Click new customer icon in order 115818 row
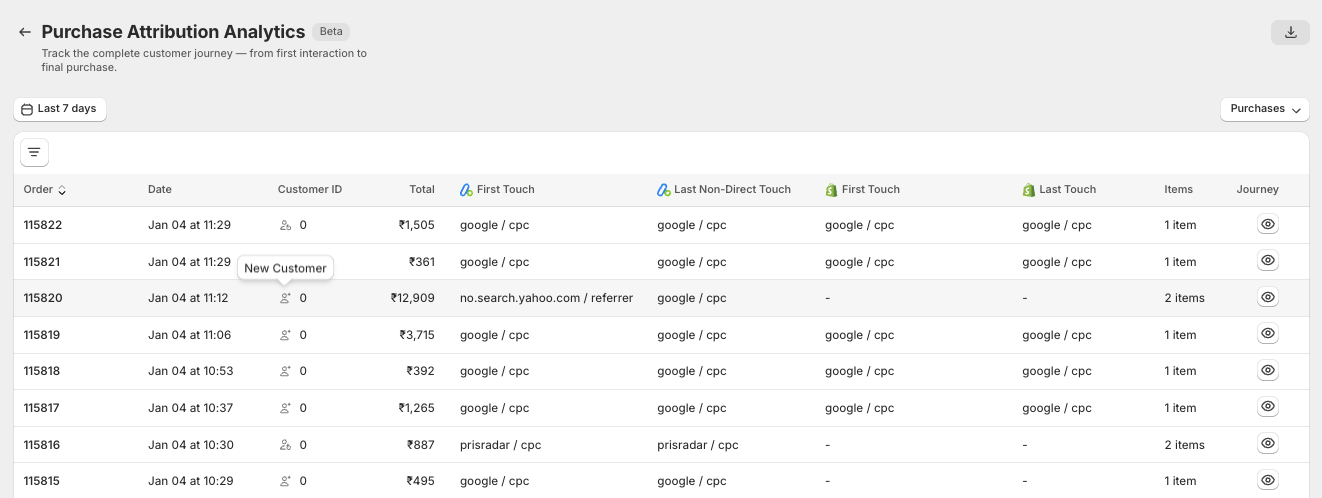The width and height of the screenshot is (1322, 498). click(285, 371)
